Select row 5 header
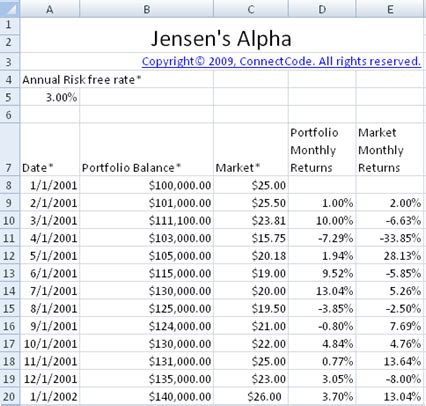This screenshot has width=426, height=406. click(x=10, y=97)
